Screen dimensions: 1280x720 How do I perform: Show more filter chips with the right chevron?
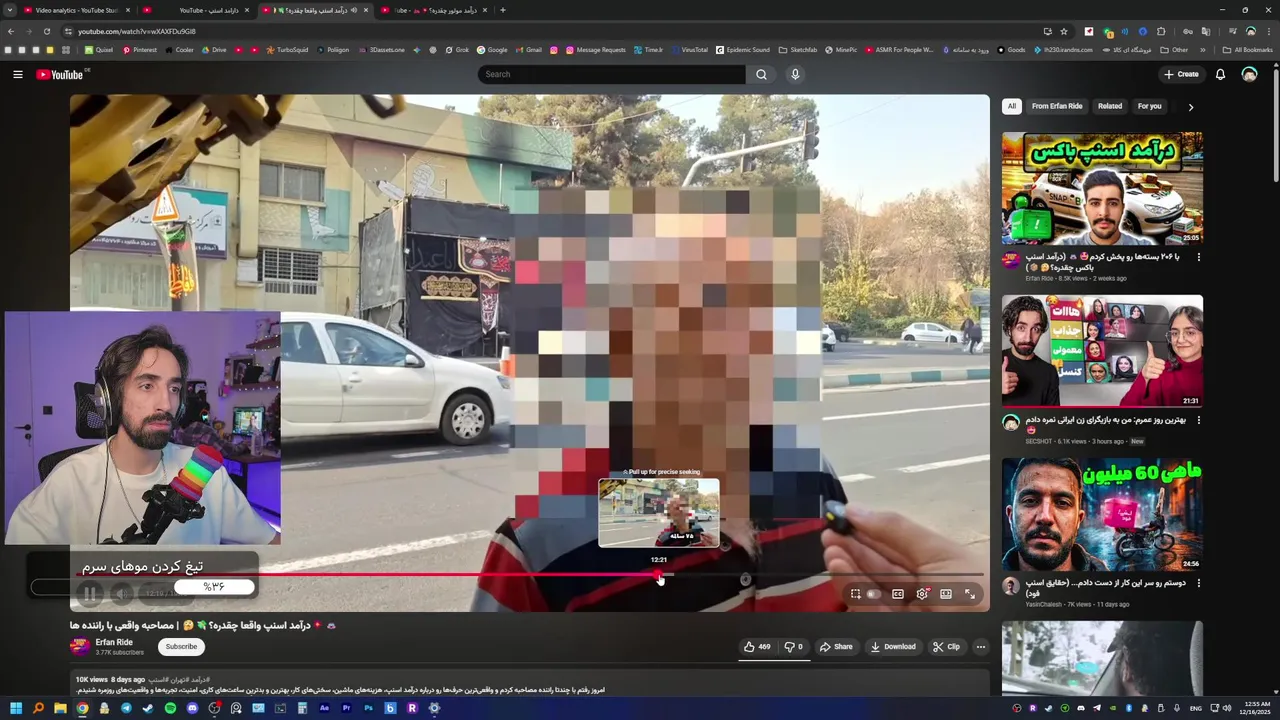click(1190, 107)
